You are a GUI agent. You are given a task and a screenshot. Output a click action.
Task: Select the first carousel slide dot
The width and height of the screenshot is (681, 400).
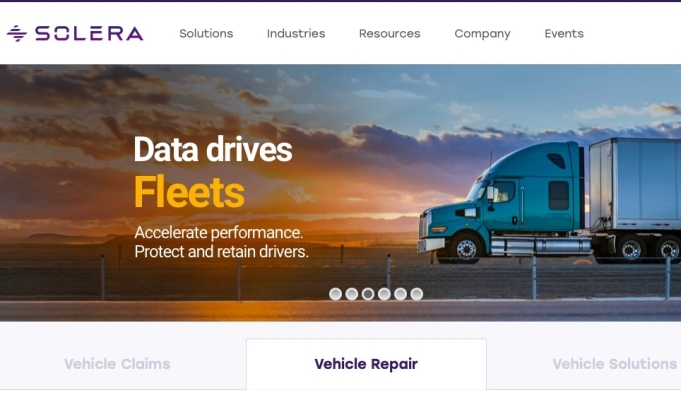(335, 294)
